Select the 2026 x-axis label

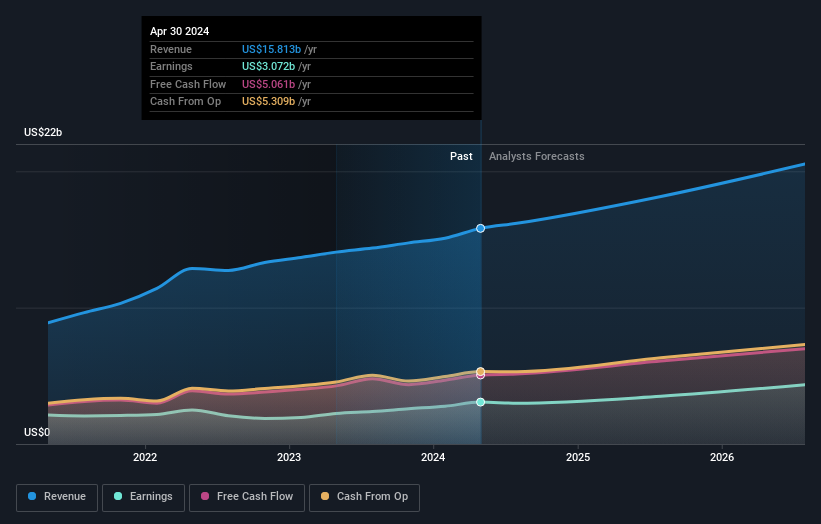[722, 458]
